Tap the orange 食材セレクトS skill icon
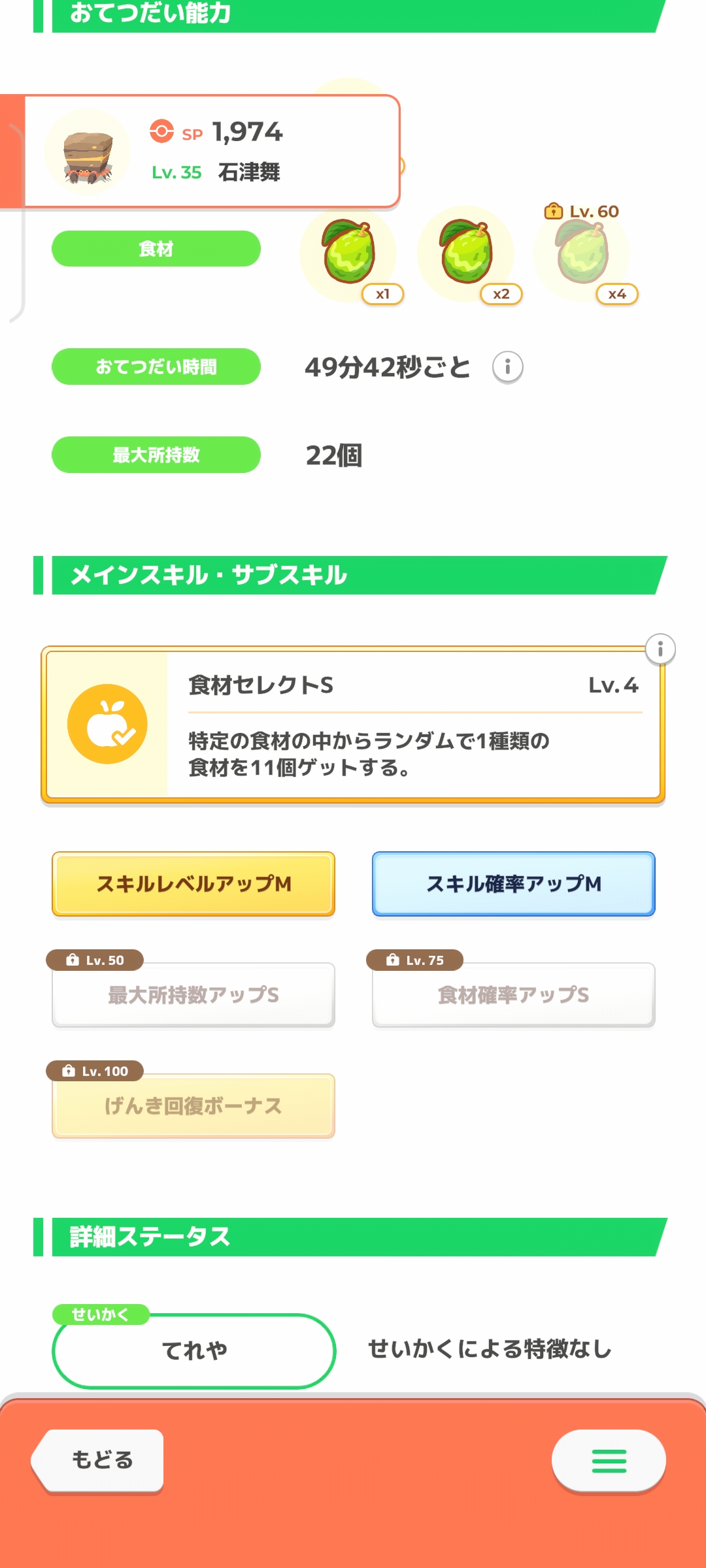 107,724
